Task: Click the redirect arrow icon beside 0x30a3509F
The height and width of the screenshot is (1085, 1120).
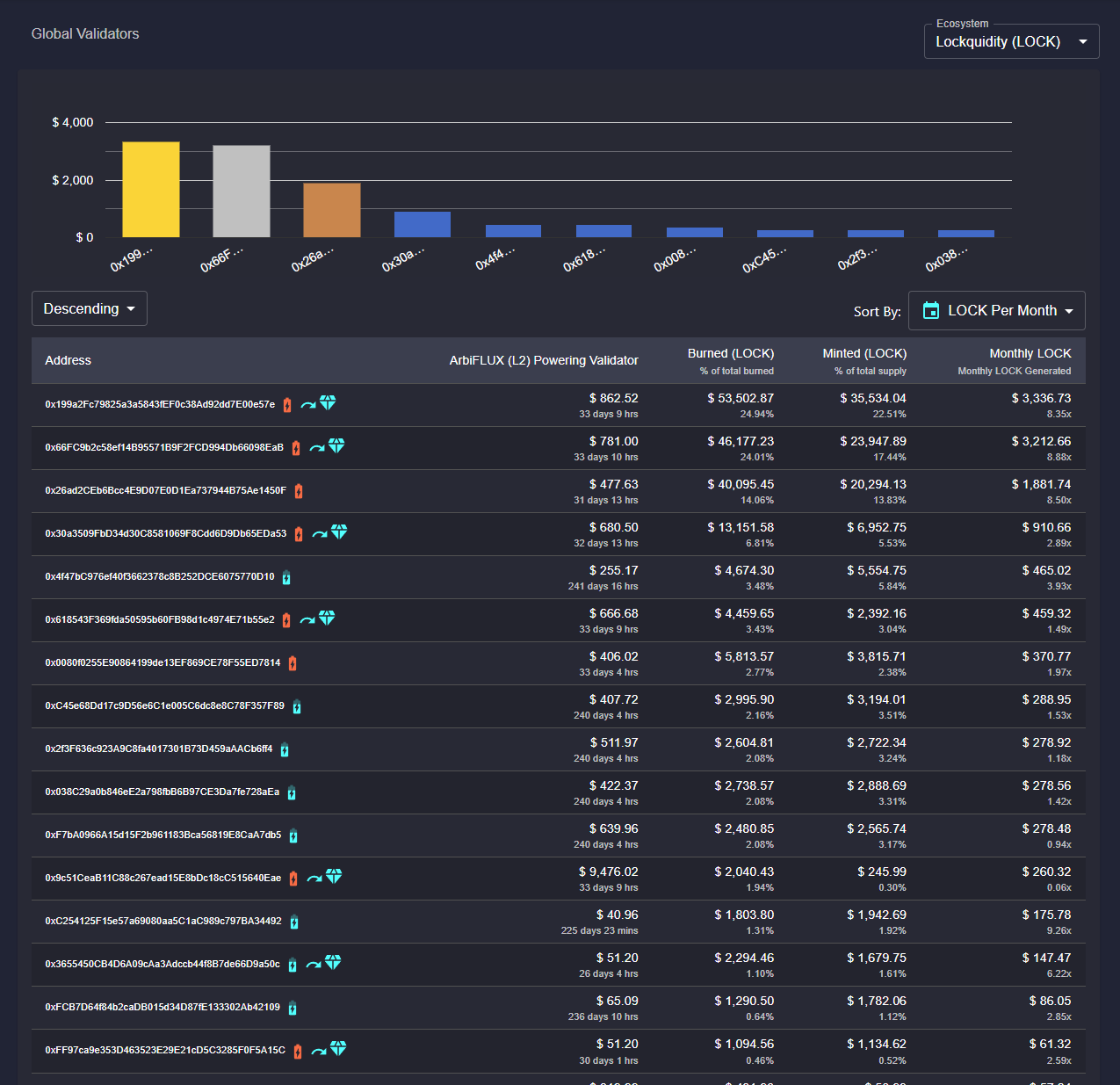Action: (x=320, y=534)
